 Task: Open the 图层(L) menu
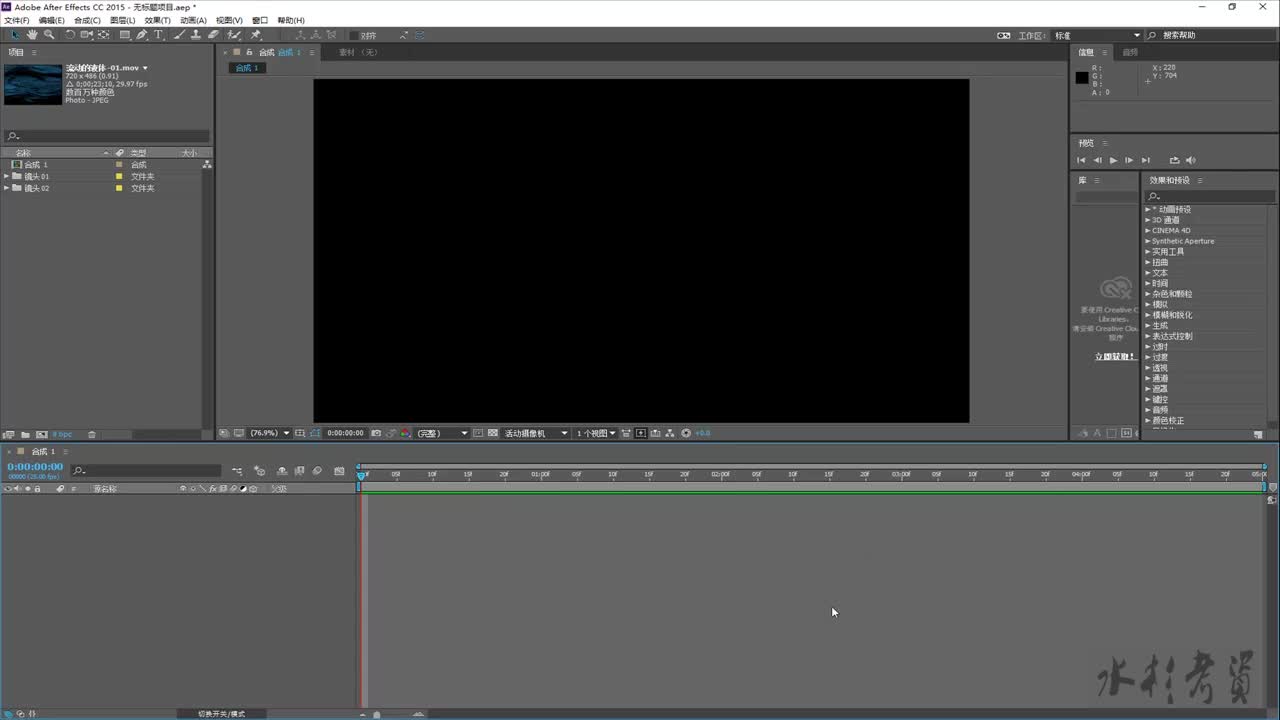[122, 20]
